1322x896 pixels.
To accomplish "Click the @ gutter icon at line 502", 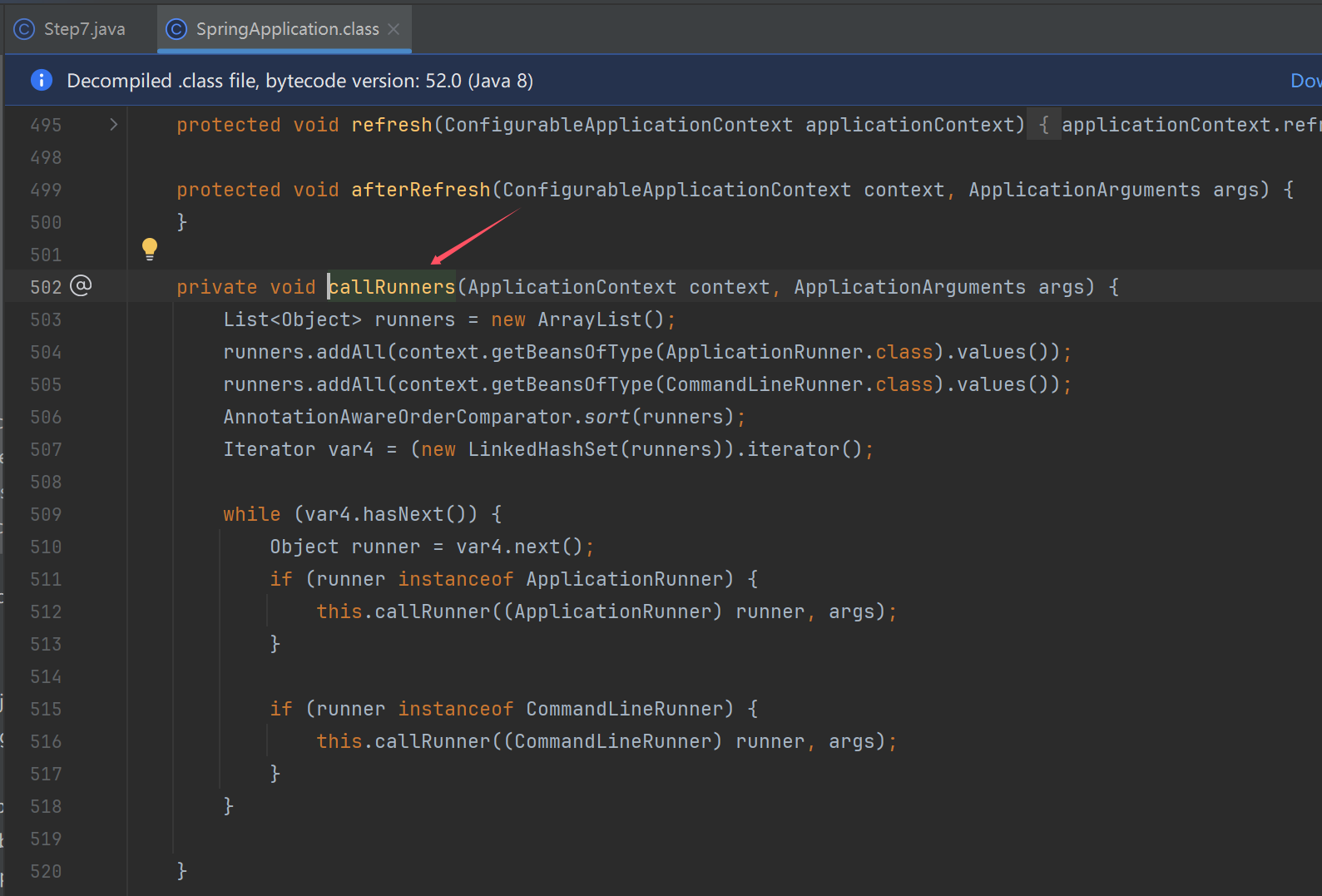I will pos(81,286).
